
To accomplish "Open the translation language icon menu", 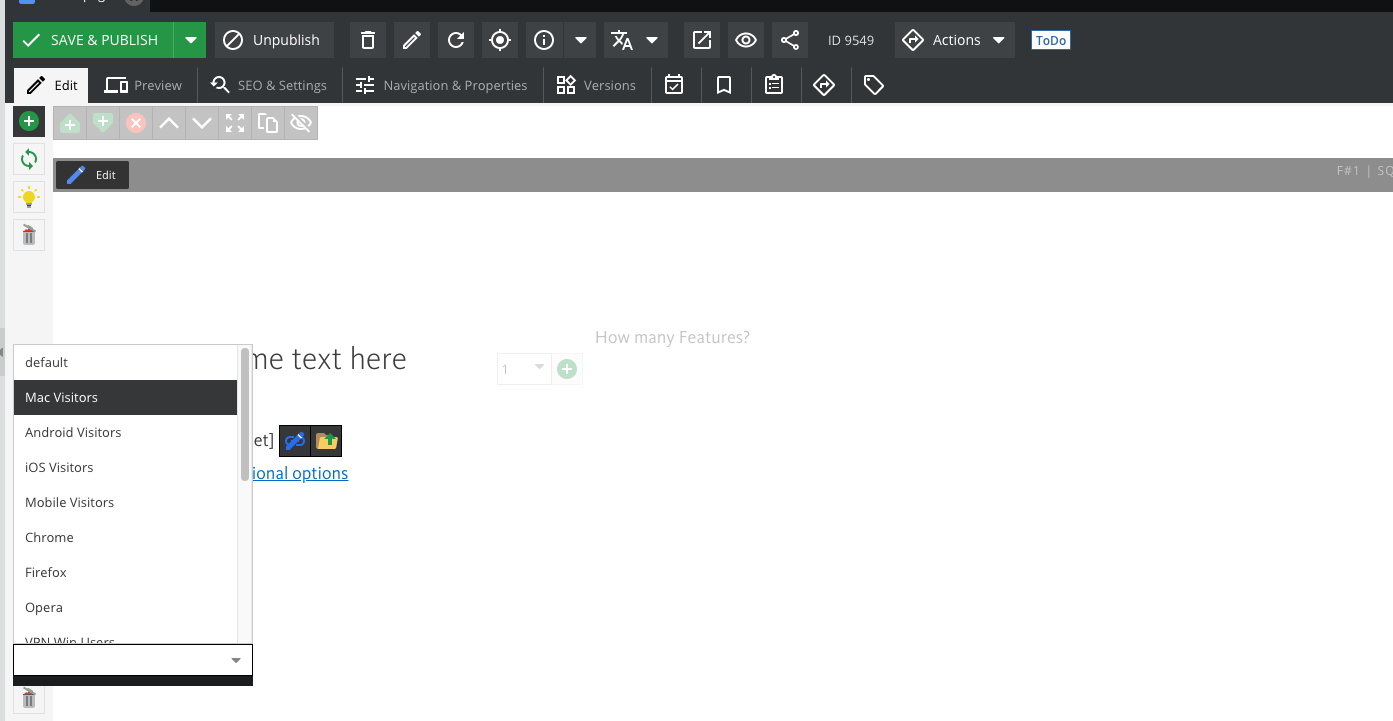I will [x=622, y=40].
